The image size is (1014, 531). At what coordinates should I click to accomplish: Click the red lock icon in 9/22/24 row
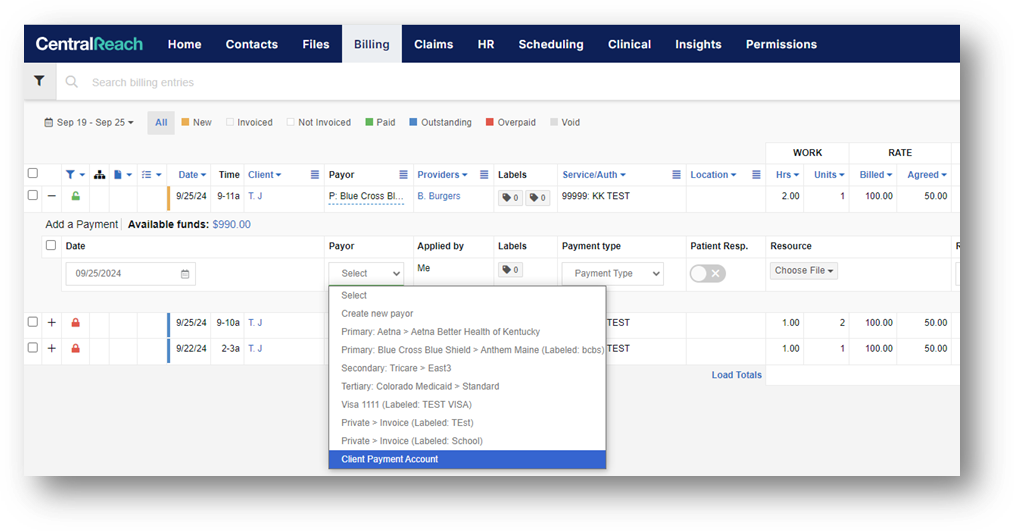(76, 348)
